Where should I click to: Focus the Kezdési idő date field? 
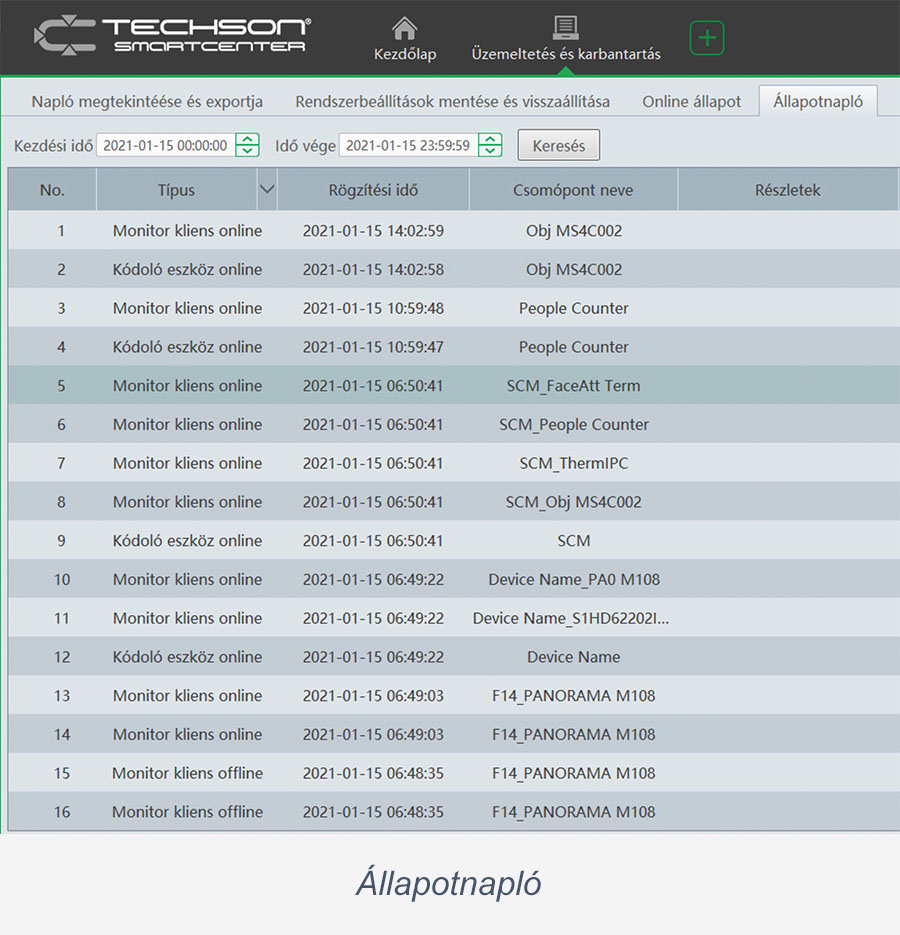(165, 145)
